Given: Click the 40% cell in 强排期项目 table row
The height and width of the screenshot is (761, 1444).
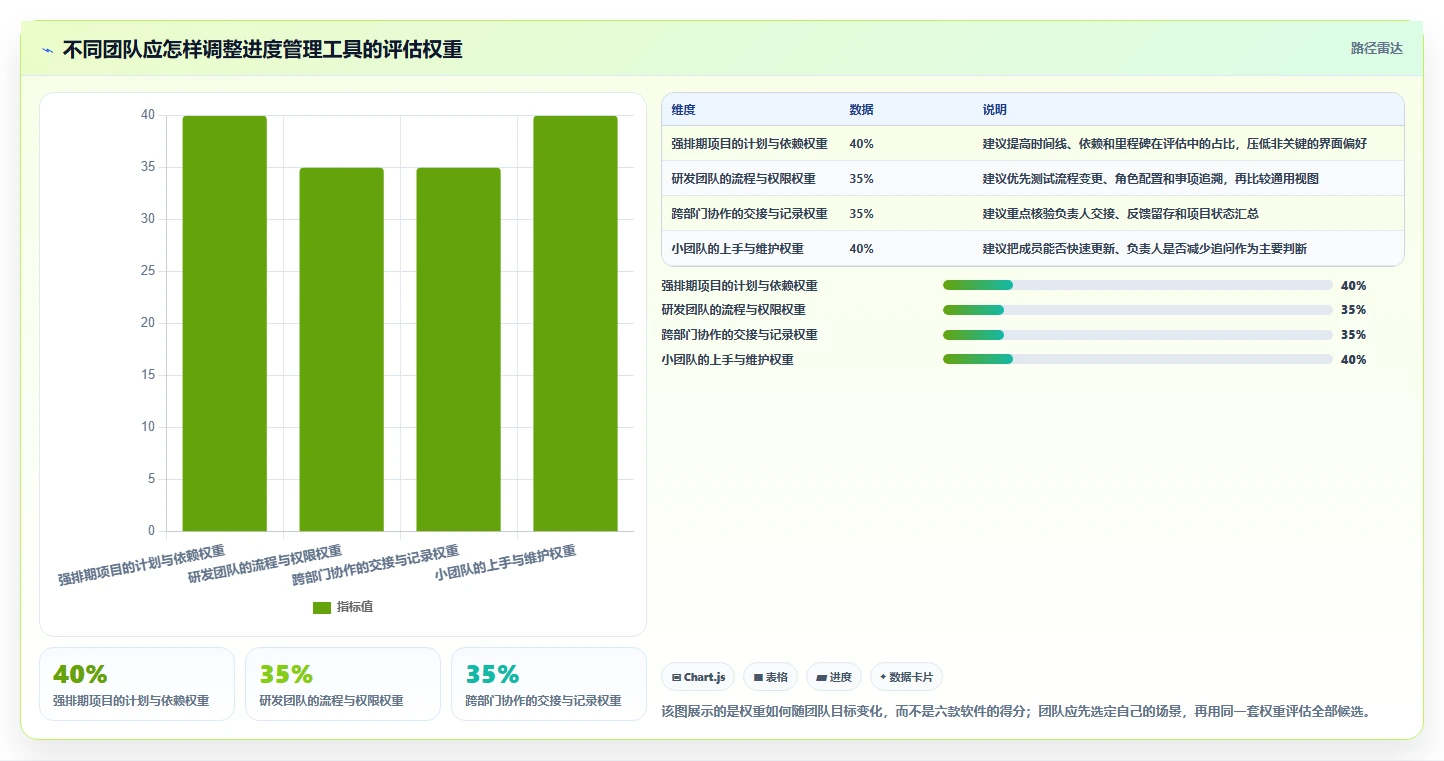Looking at the screenshot, I should pyautogui.click(x=862, y=143).
